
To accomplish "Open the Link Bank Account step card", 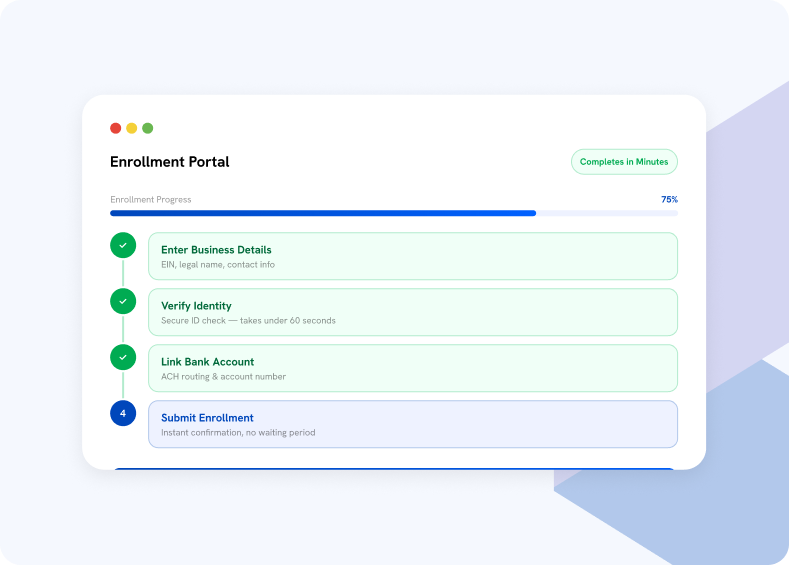I will pos(413,368).
